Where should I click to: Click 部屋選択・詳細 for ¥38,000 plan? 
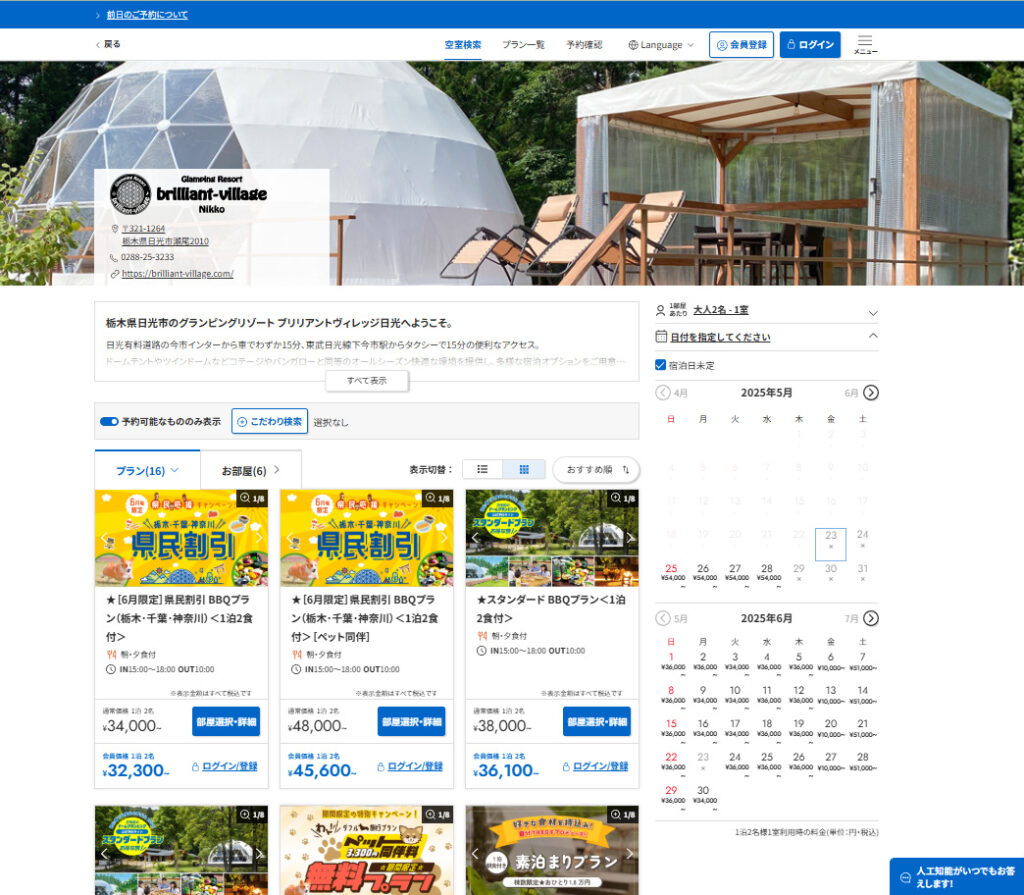597,721
